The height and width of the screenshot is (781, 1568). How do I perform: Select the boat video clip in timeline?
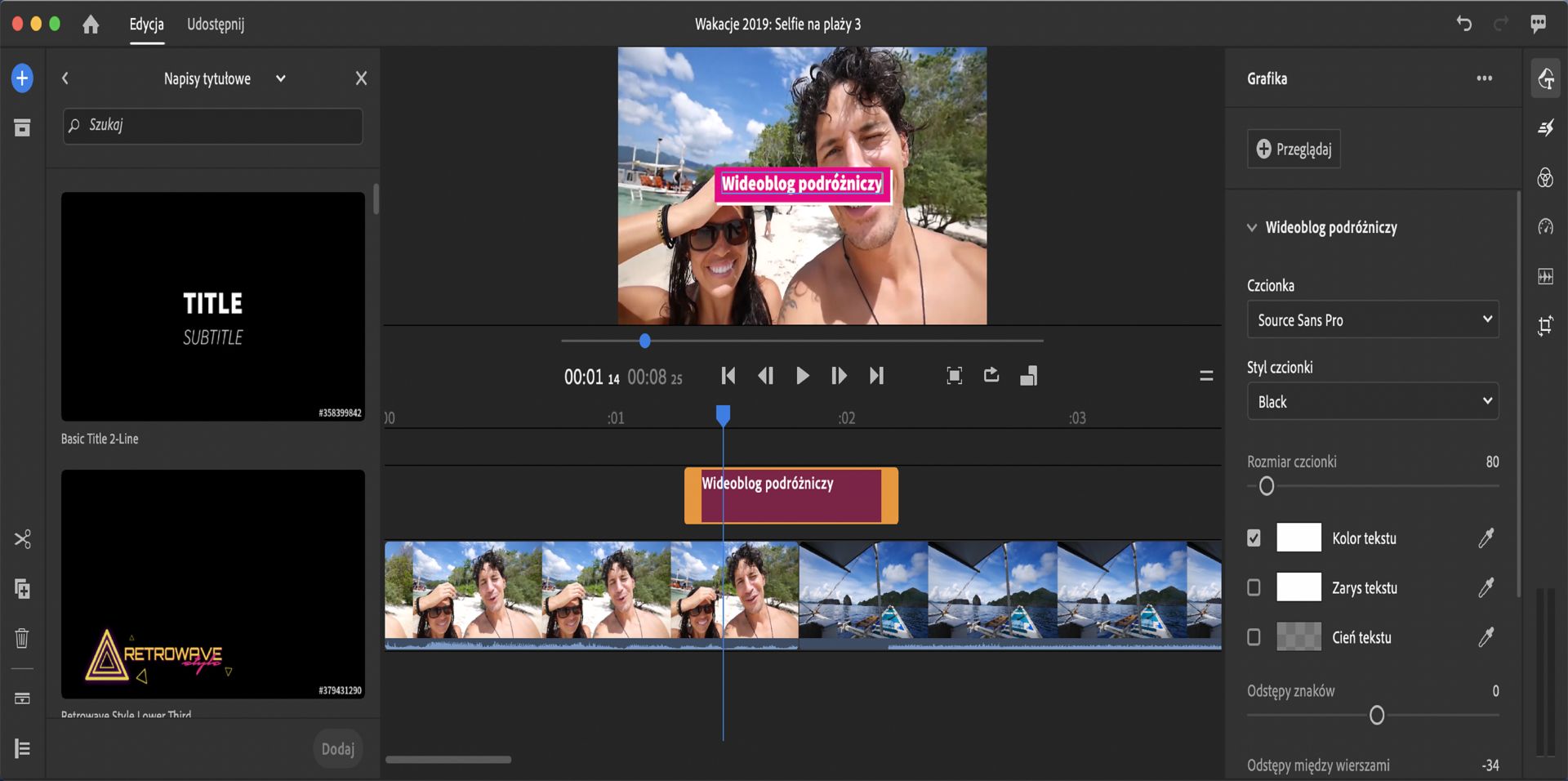[1010, 595]
